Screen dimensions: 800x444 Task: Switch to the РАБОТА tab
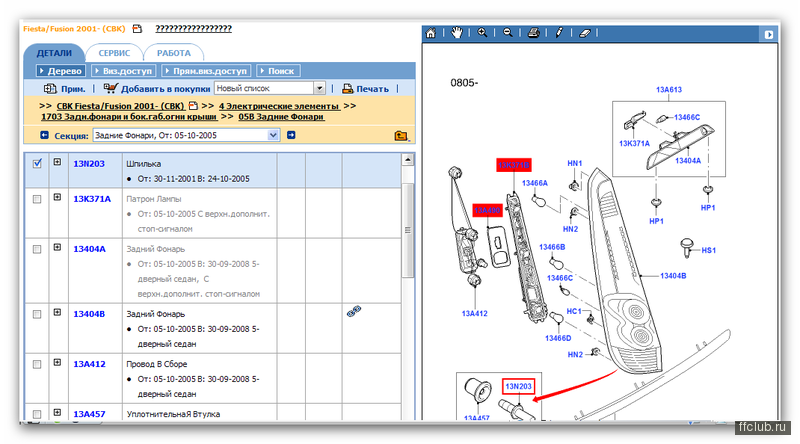(173, 53)
